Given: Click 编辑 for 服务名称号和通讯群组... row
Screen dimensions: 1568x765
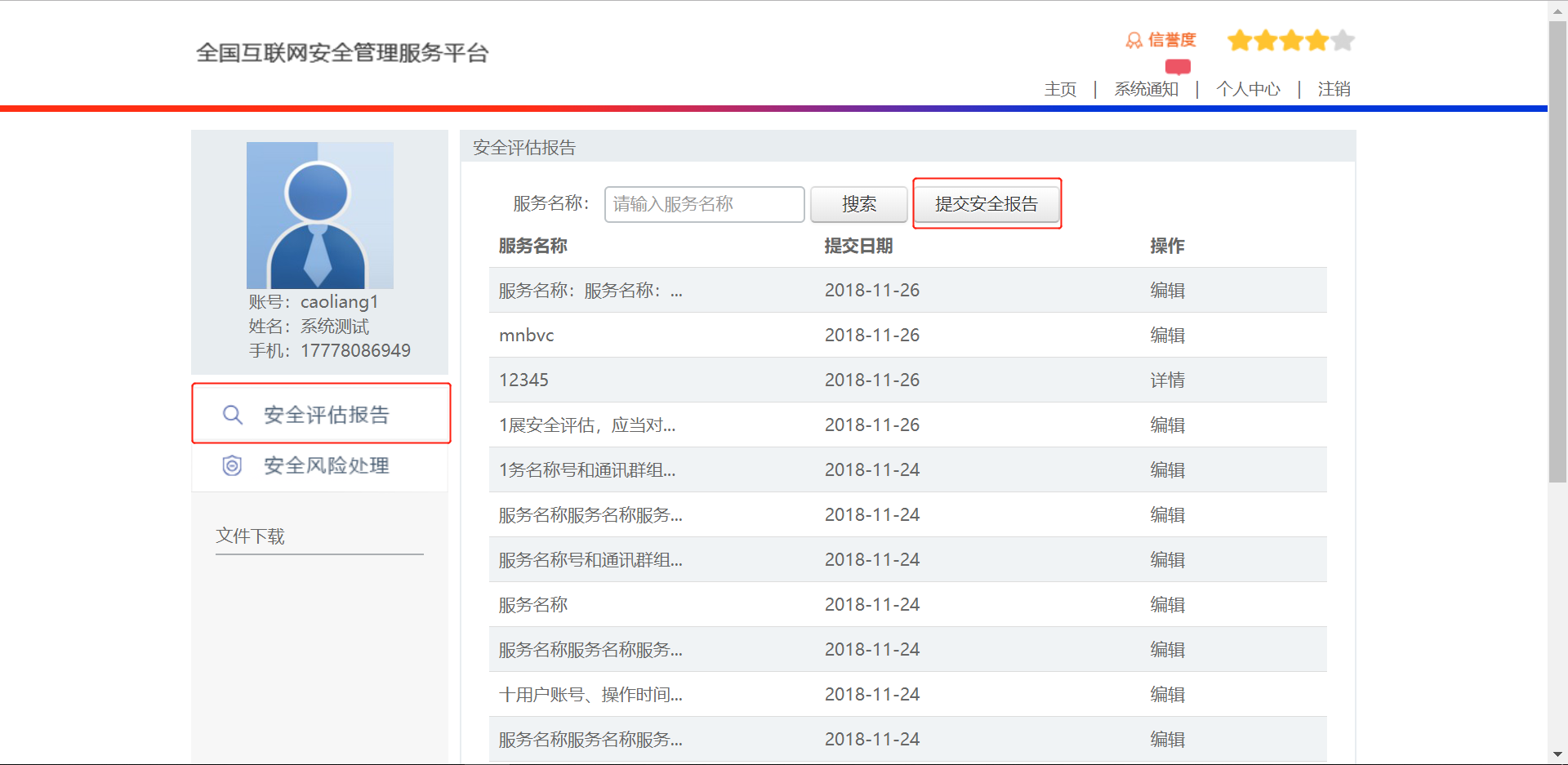Looking at the screenshot, I should [1167, 560].
